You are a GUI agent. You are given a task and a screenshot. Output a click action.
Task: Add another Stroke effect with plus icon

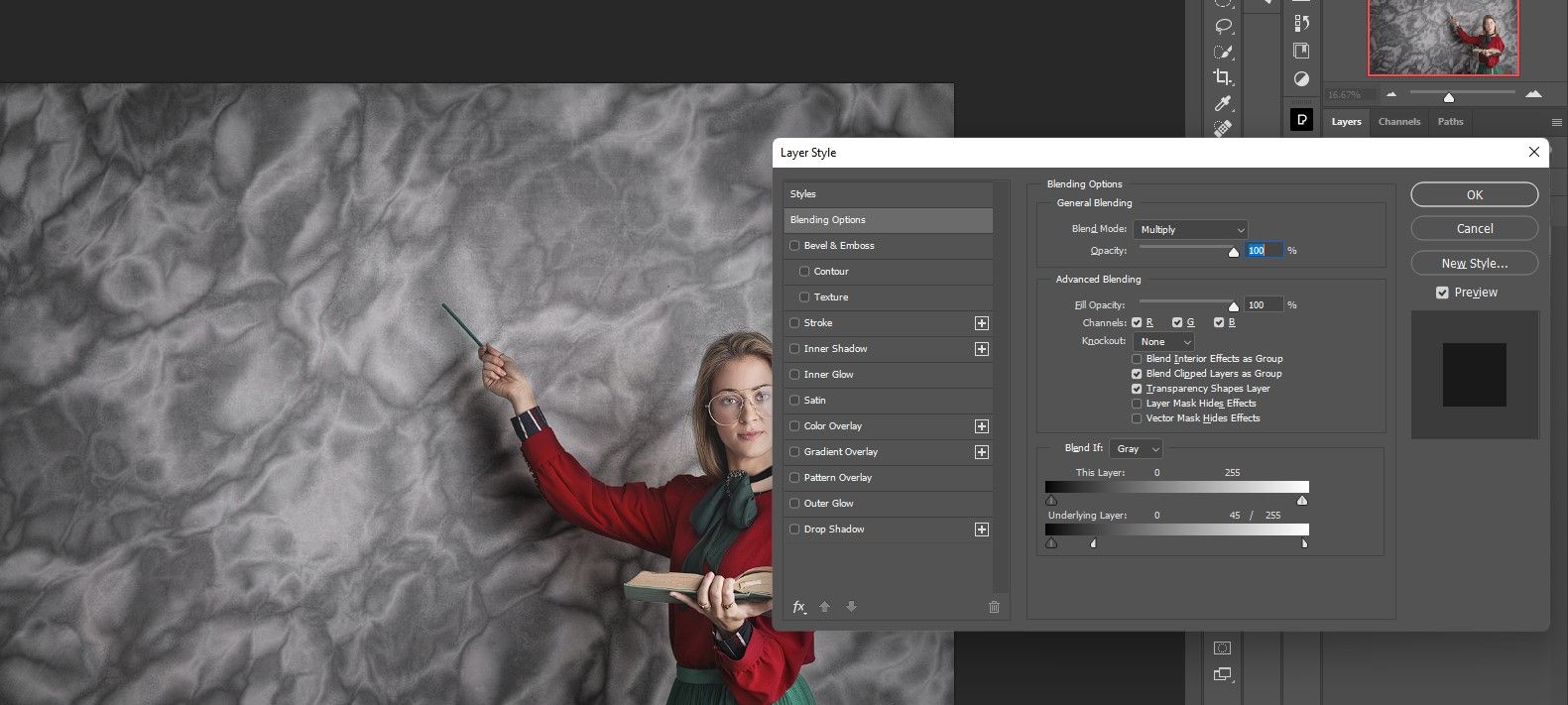[981, 323]
